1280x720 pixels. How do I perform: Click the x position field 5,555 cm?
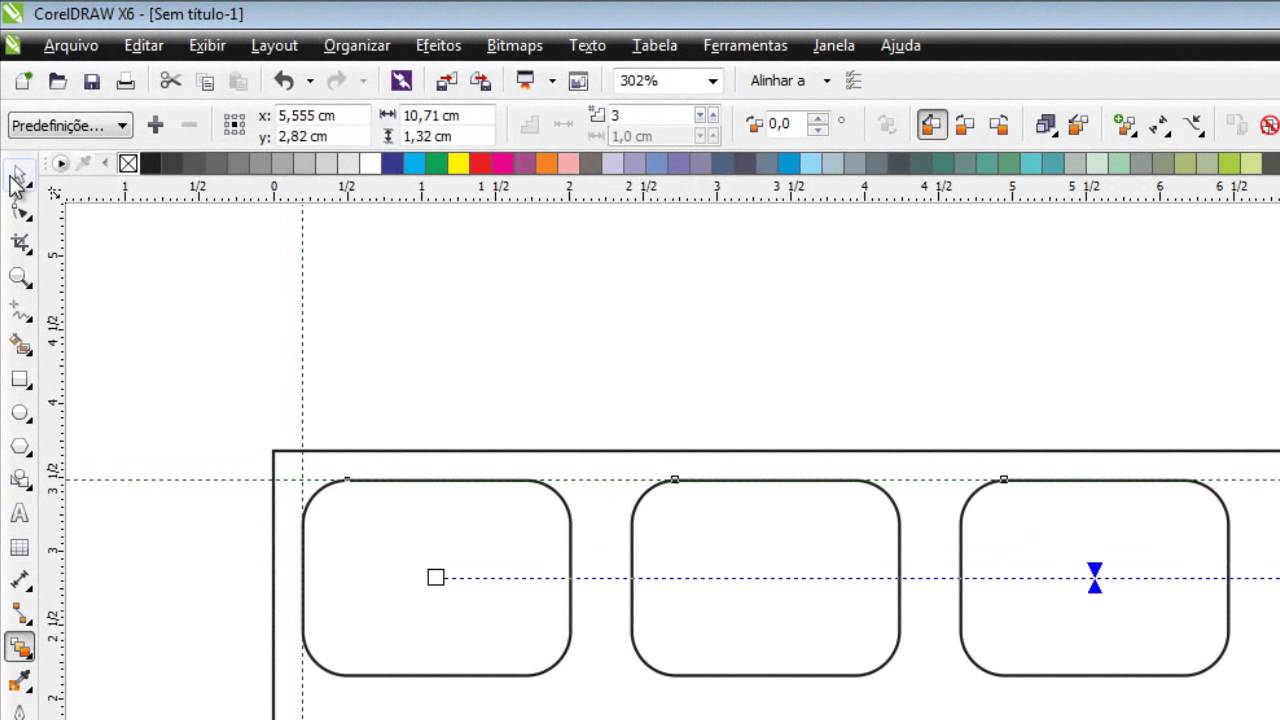coord(322,116)
